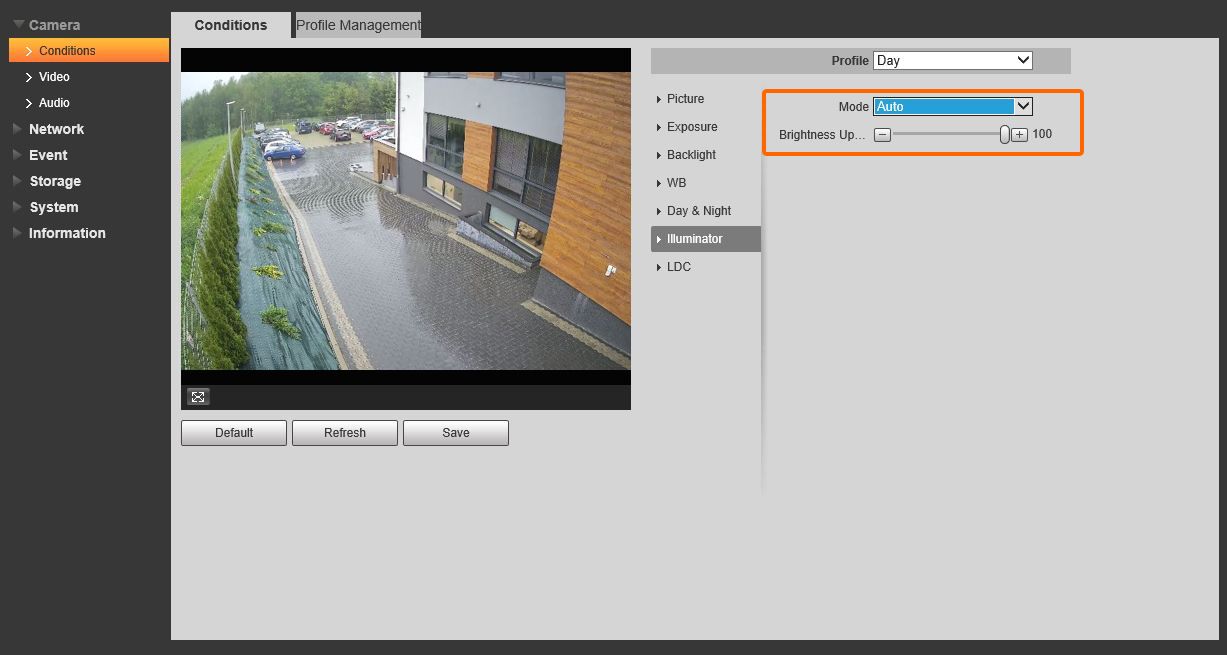This screenshot has height=655, width=1227.
Task: Collapse the Camera section in sidebar
Action: pos(54,25)
